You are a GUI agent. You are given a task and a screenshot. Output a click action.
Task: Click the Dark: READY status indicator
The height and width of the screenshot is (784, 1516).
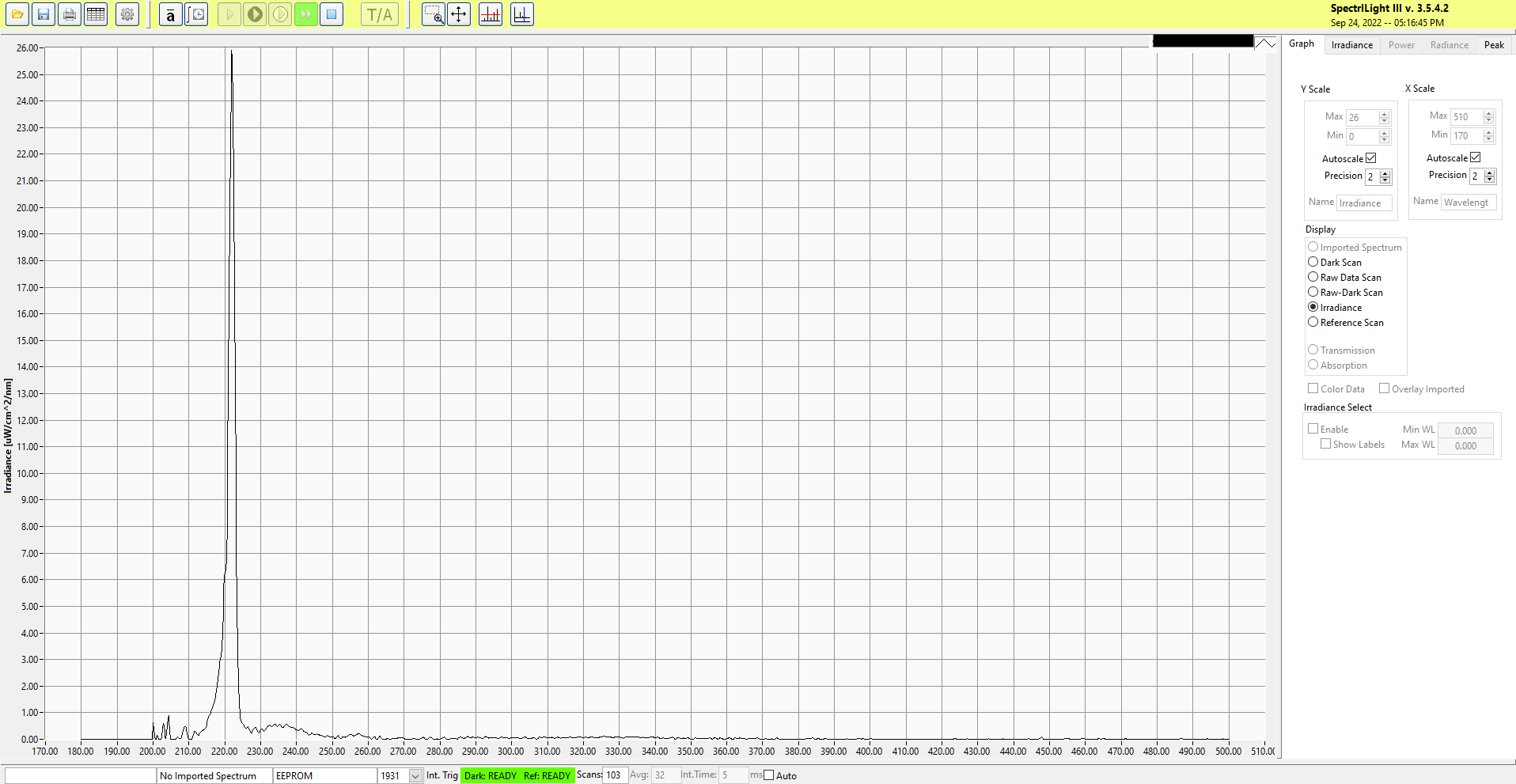pos(491,776)
